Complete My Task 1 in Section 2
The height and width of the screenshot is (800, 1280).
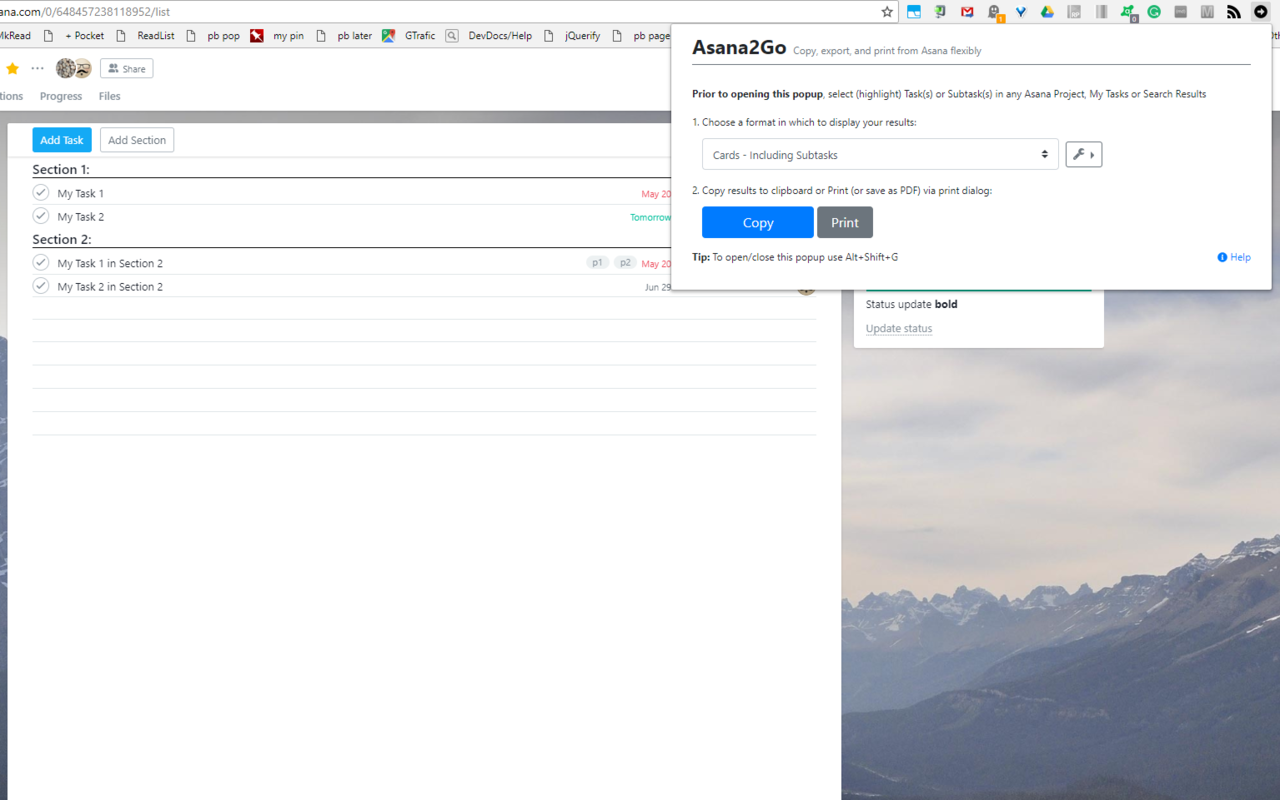[40, 262]
